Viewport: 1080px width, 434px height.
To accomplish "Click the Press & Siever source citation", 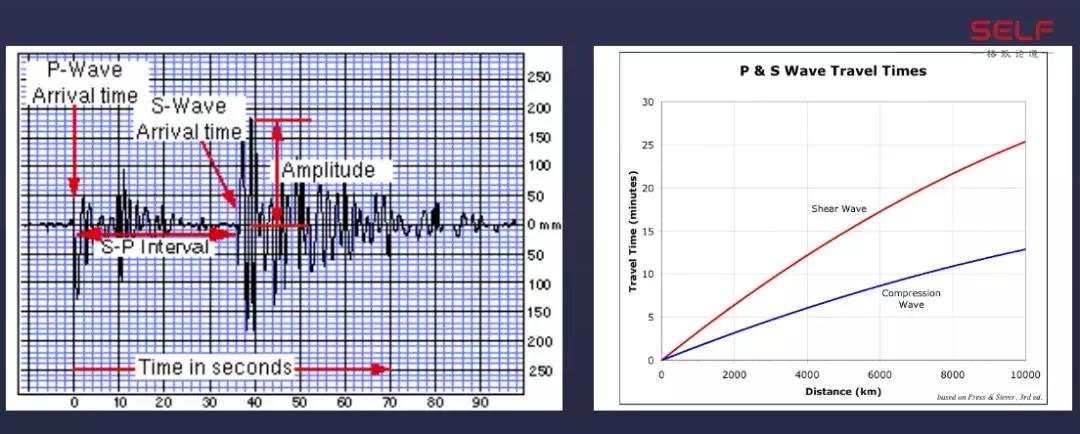I will [x=987, y=399].
